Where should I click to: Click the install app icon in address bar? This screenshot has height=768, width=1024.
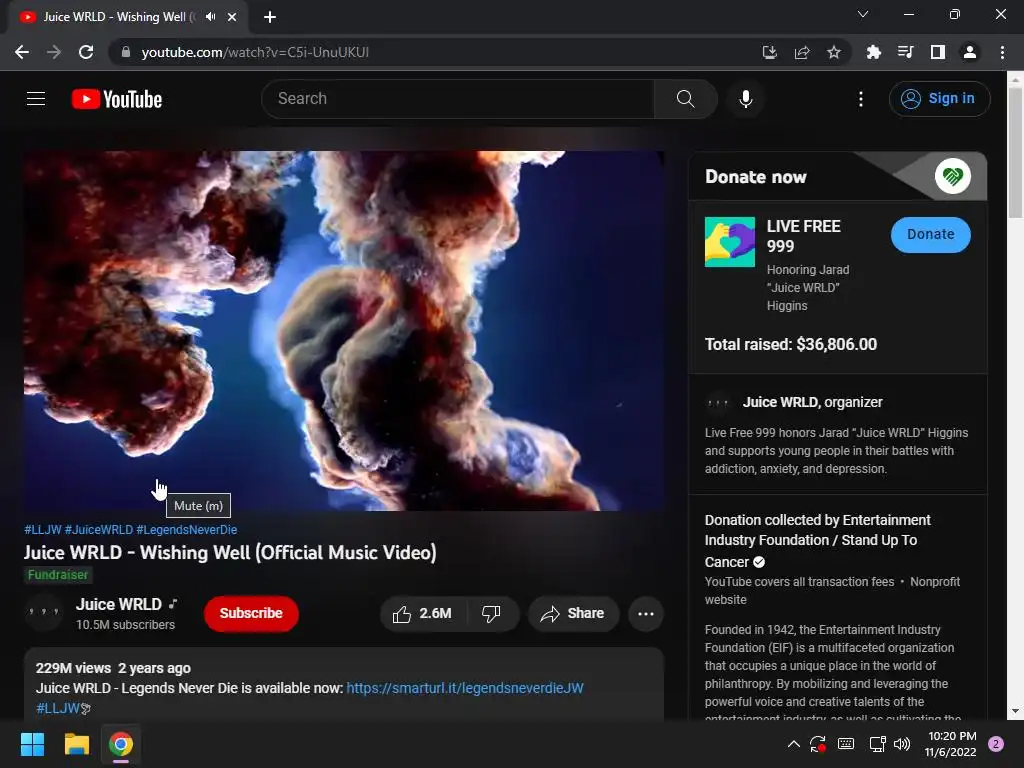point(769,52)
